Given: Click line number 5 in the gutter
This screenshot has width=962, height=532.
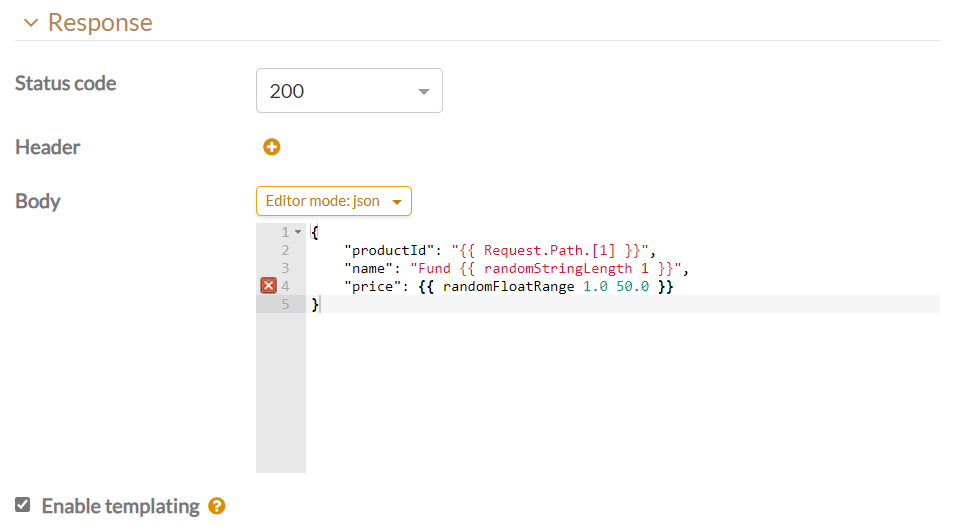Looking at the screenshot, I should tap(285, 304).
